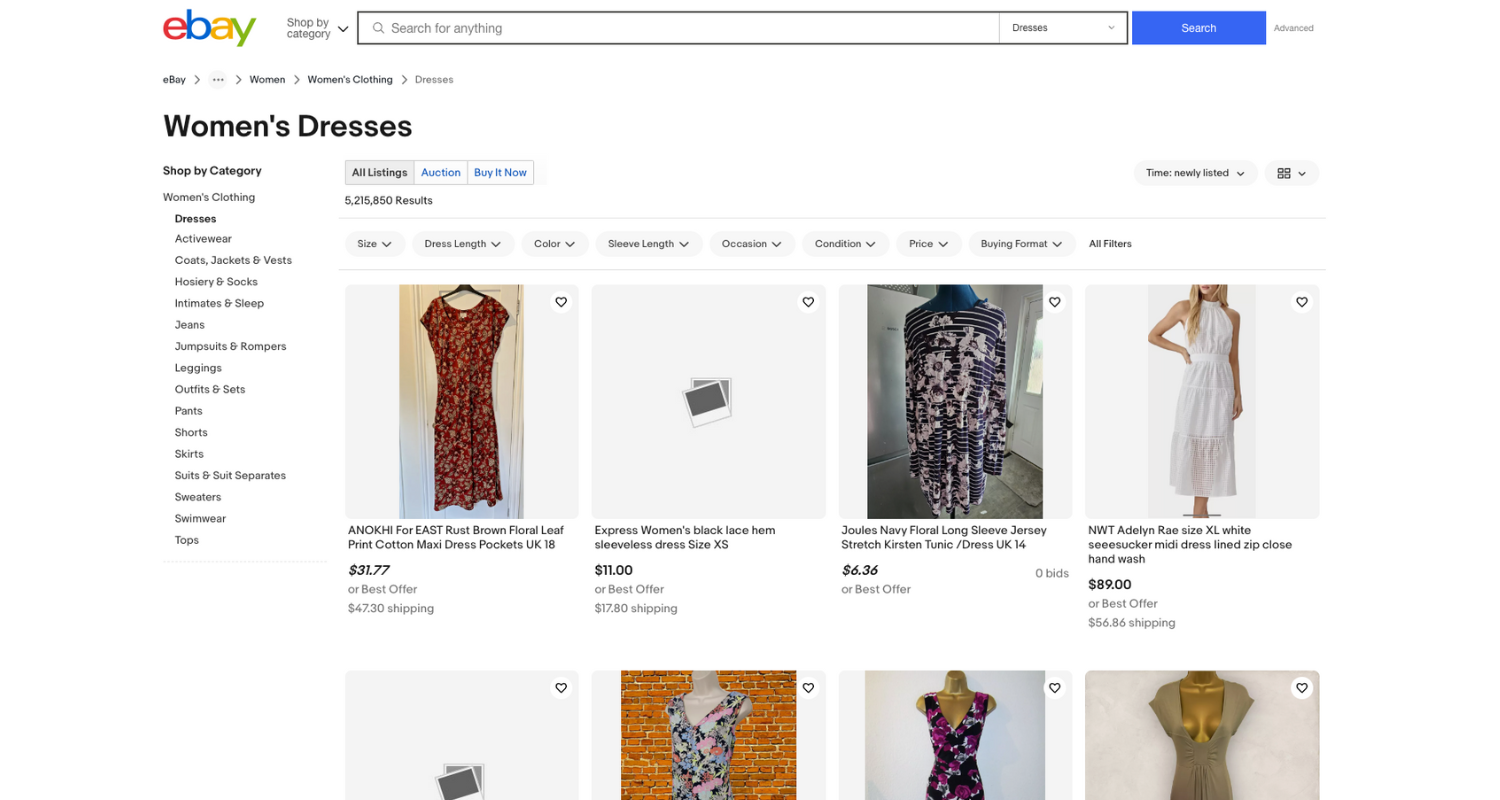
Task: Expand the Buying Format filter
Action: pos(1022,244)
